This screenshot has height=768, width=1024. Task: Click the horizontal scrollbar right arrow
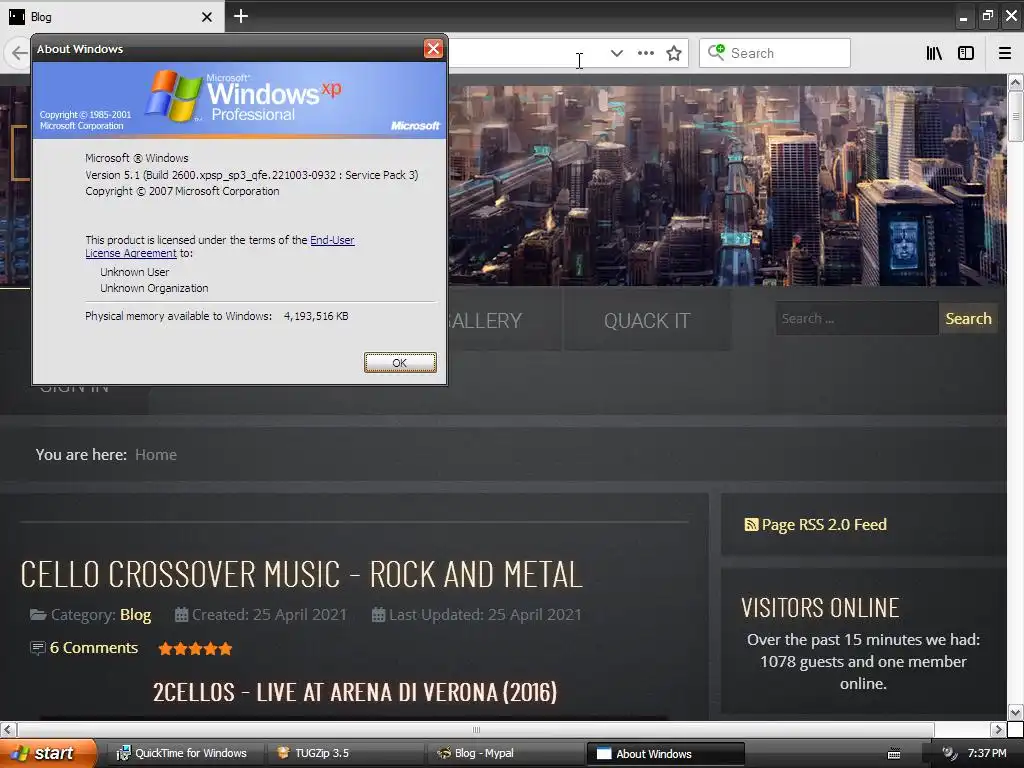tap(998, 729)
